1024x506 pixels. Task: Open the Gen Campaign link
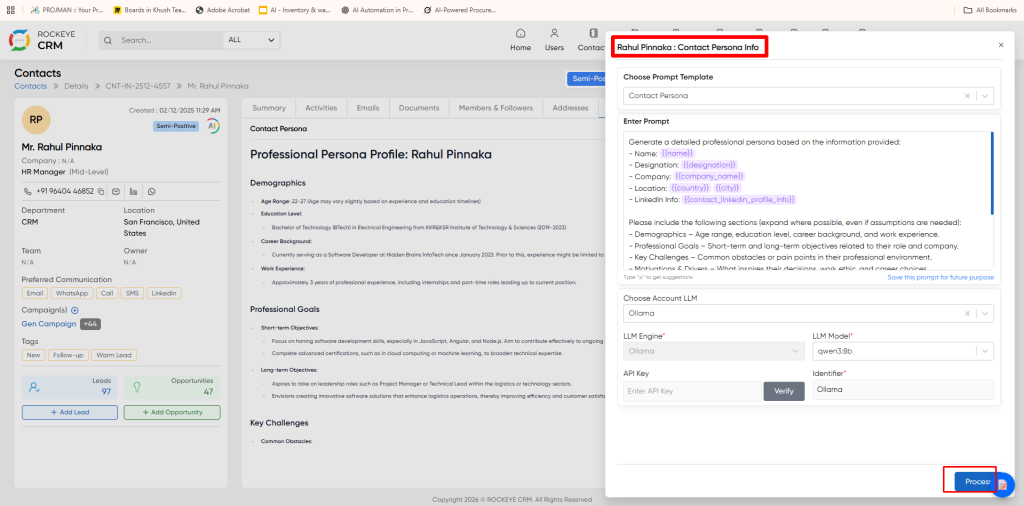coord(49,324)
